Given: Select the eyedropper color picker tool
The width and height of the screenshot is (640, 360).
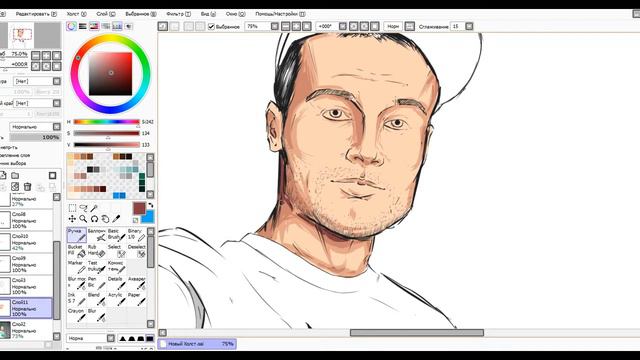Looking at the screenshot, I should 116,219.
